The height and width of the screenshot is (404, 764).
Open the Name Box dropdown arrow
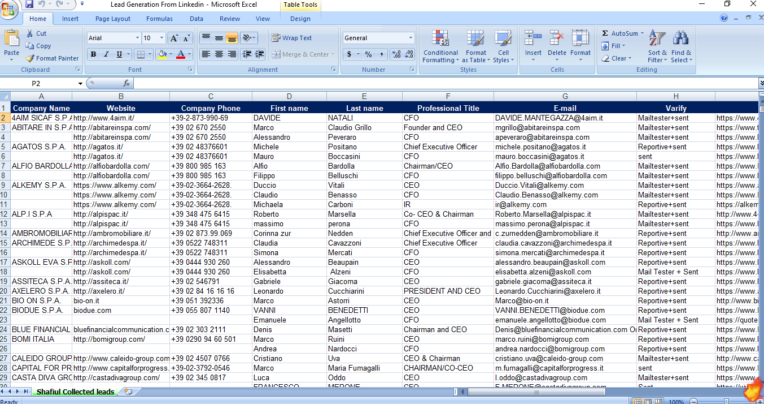80,84
